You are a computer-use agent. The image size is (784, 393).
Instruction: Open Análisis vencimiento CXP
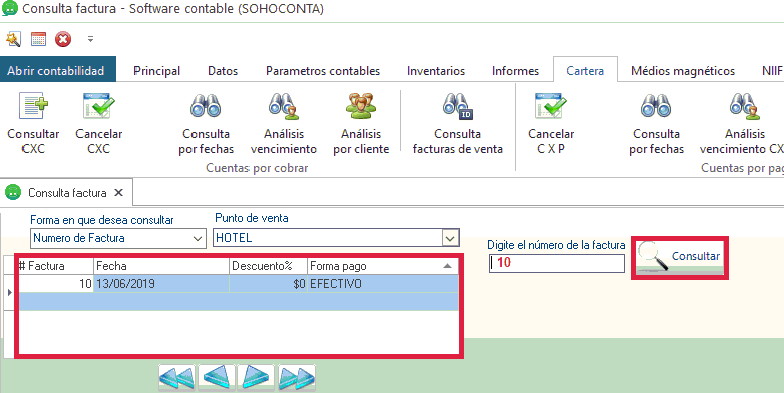point(742,124)
